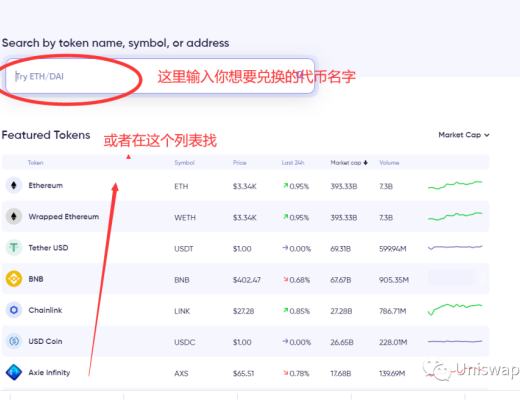Click the 786.71M volume value
Image resolution: width=520 pixels, height=400 pixels.
393,311
